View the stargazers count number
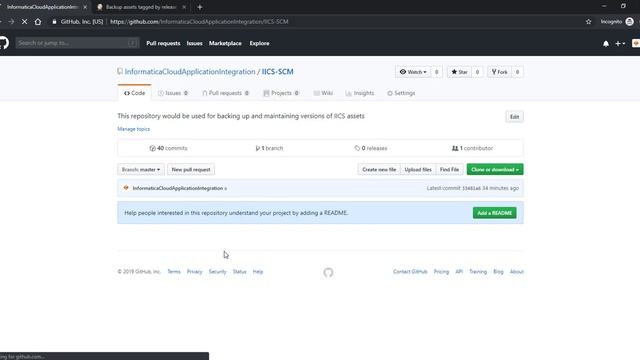 pyautogui.click(x=477, y=72)
